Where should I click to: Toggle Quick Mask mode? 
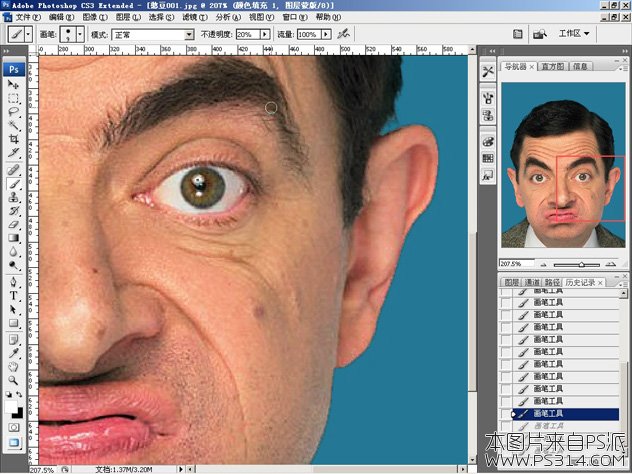coord(14,427)
